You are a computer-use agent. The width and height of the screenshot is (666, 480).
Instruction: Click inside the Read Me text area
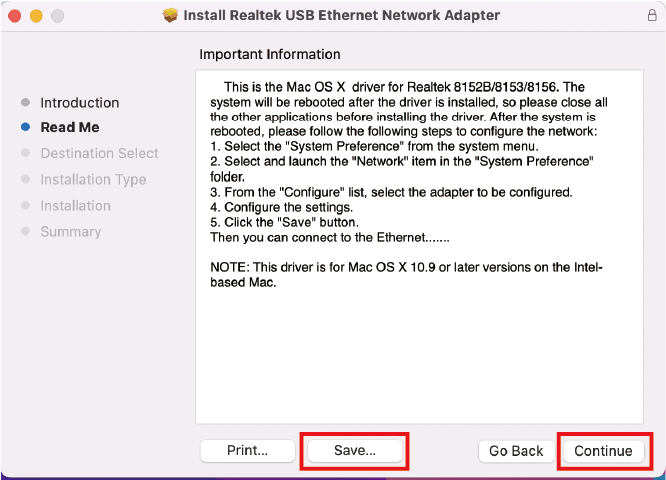point(420,350)
